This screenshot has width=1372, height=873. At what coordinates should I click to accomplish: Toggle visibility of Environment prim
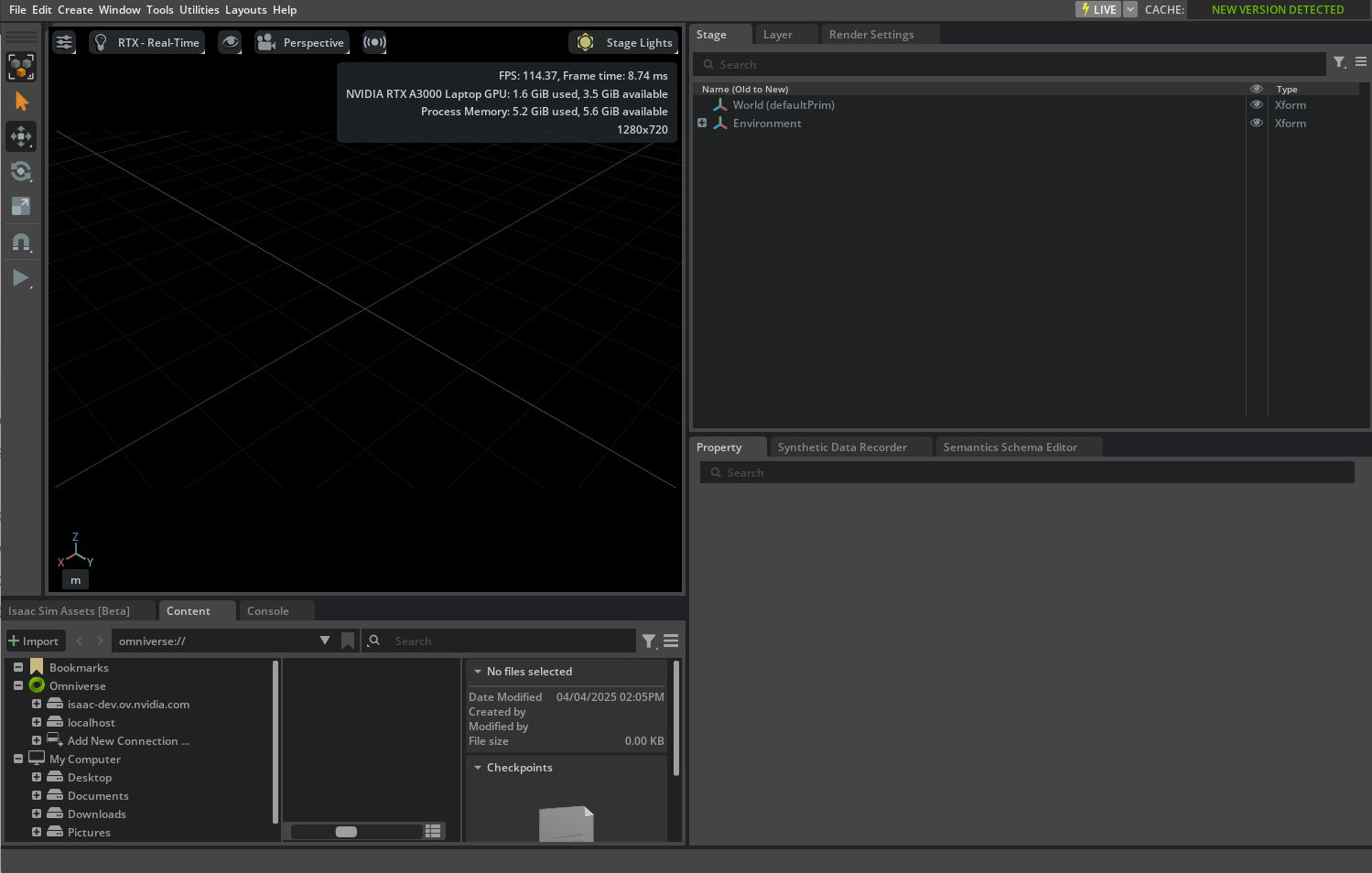coord(1257,123)
